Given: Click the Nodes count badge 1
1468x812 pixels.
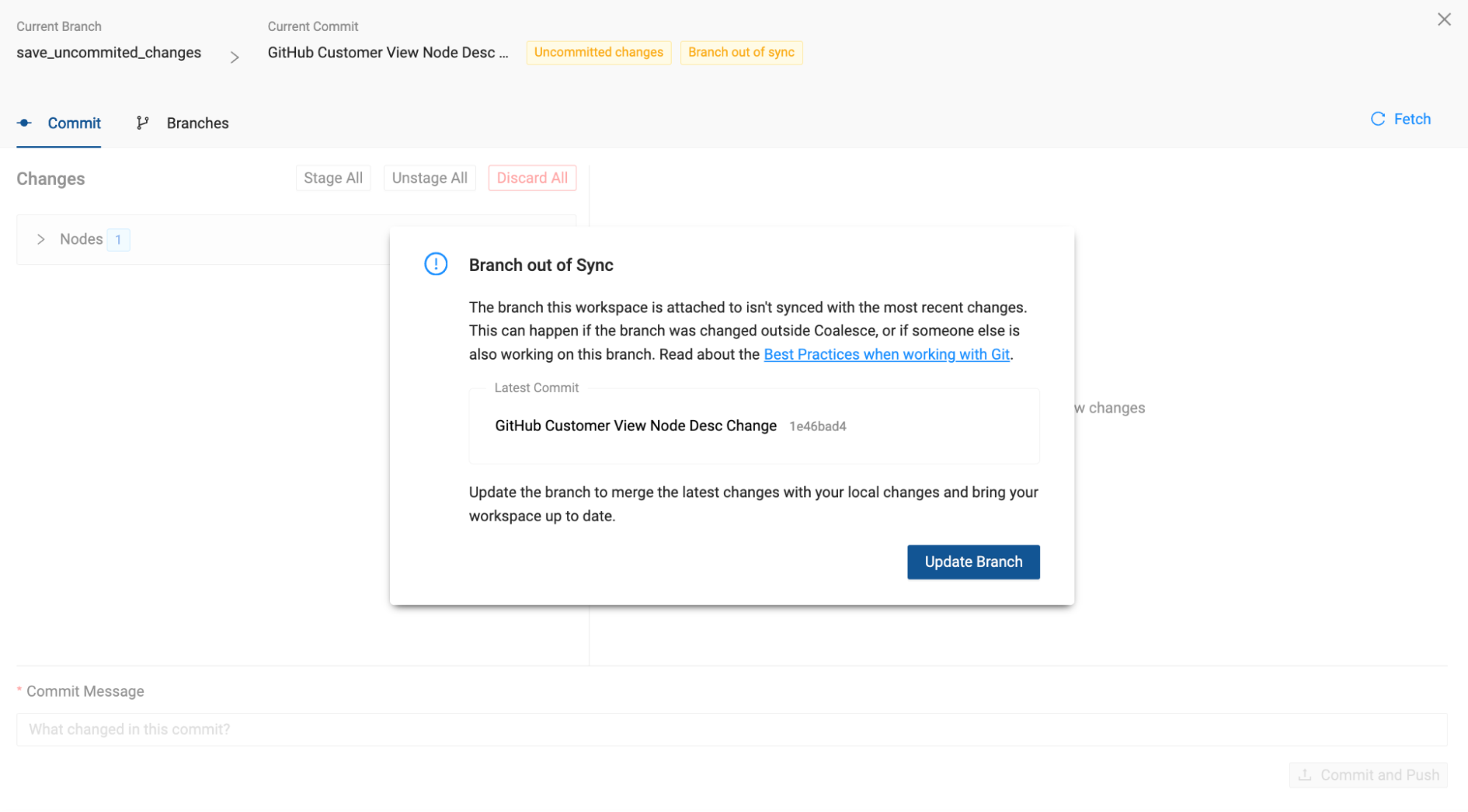Looking at the screenshot, I should pyautogui.click(x=118, y=240).
